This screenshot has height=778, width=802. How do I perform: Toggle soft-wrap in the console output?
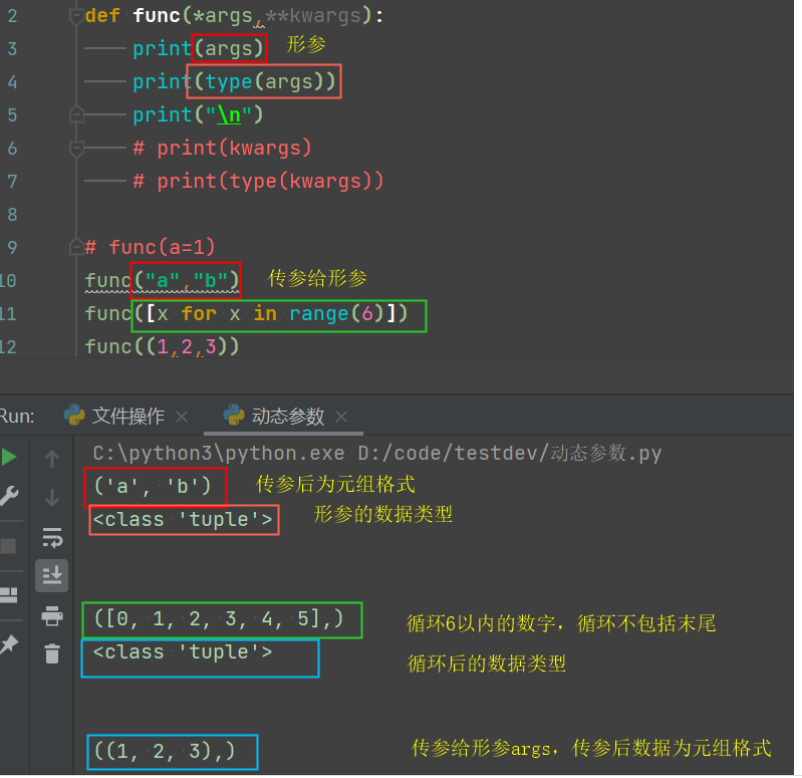pyautogui.click(x=52, y=537)
